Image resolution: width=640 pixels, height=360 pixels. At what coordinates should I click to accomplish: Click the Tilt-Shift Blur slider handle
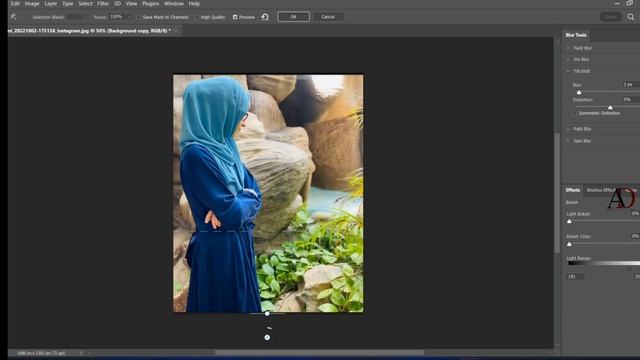[579, 92]
